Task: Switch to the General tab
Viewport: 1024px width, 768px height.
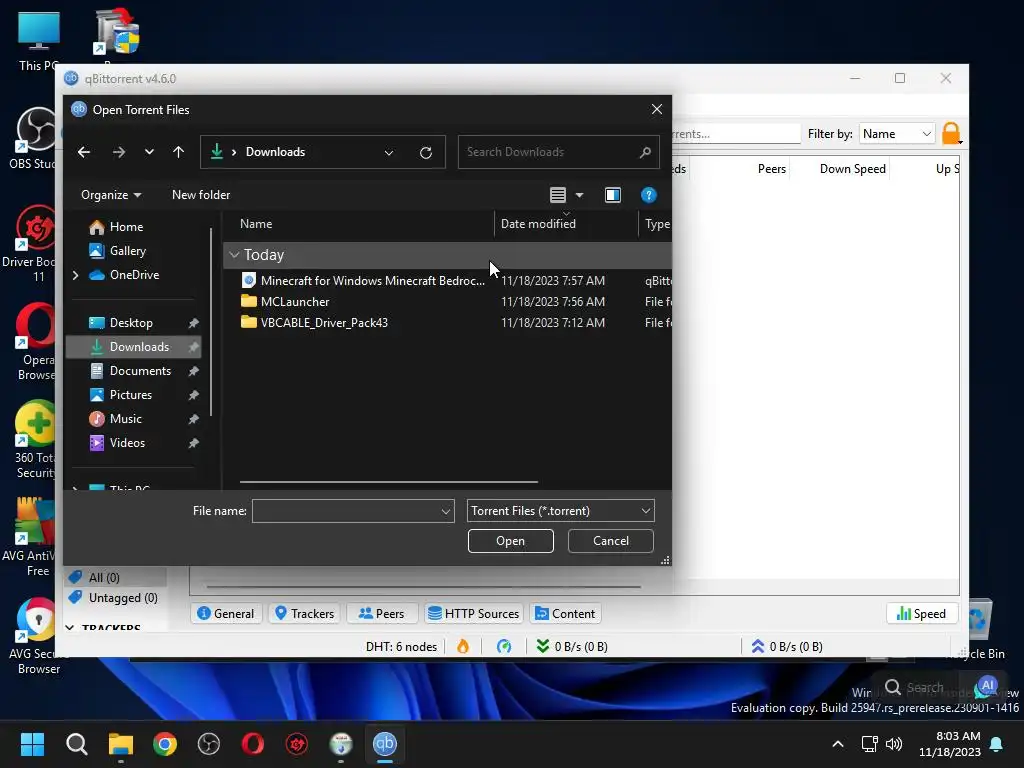Action: (225, 614)
